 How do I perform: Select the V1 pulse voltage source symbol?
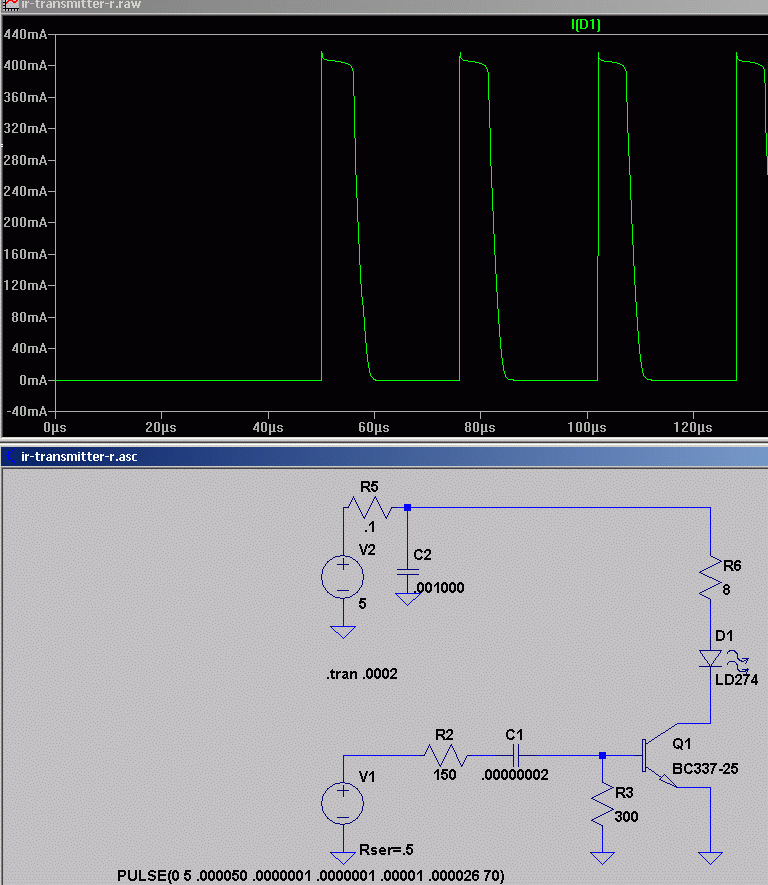[x=343, y=803]
